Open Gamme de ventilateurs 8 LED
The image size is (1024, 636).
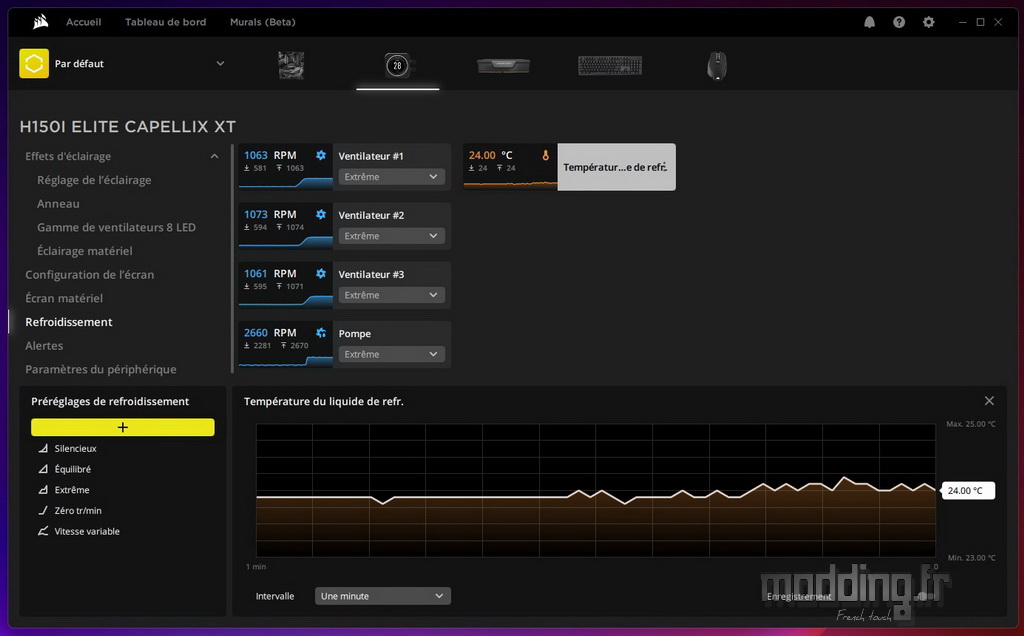pyautogui.click(x=116, y=227)
